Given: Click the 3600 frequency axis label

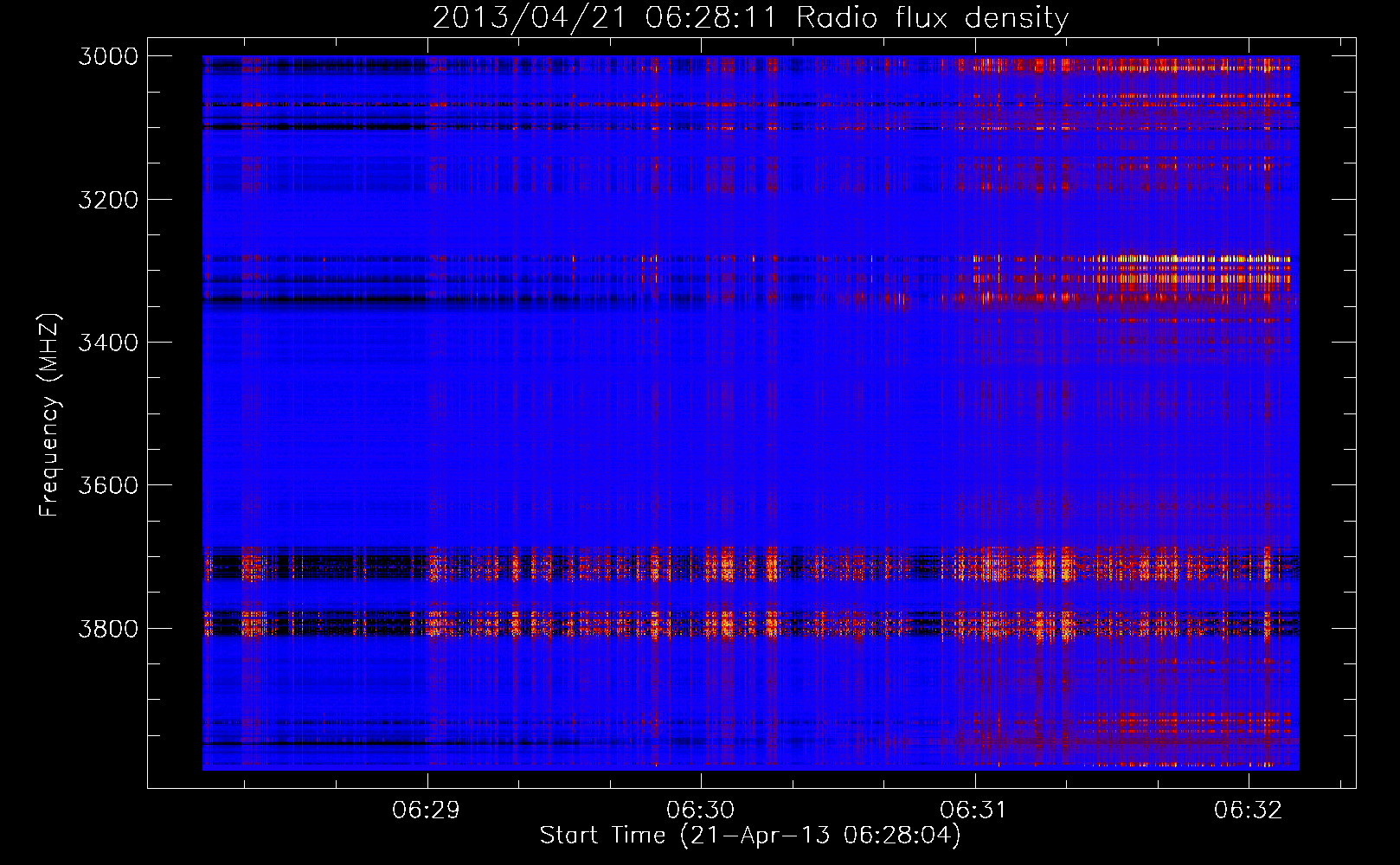Looking at the screenshot, I should coord(108,485).
